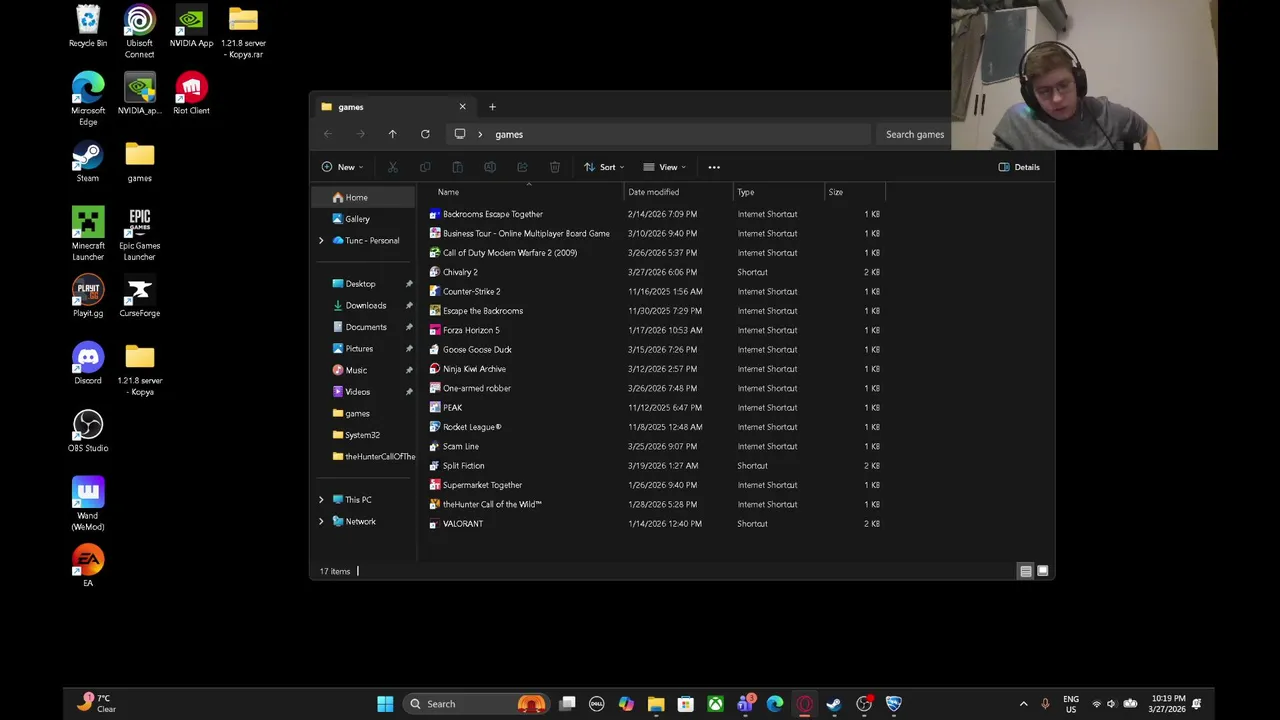Open the Steam desktop shortcut
Image resolution: width=1280 pixels, height=720 pixels.
88,161
